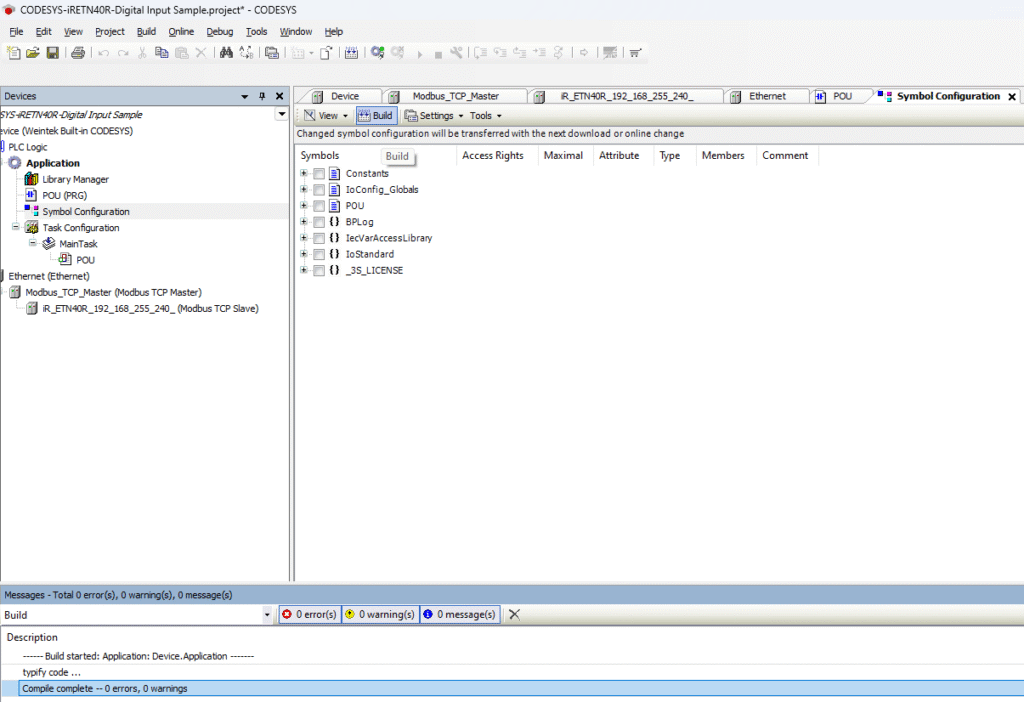Open the Debug menu
This screenshot has height=702, width=1024.
pyautogui.click(x=219, y=31)
